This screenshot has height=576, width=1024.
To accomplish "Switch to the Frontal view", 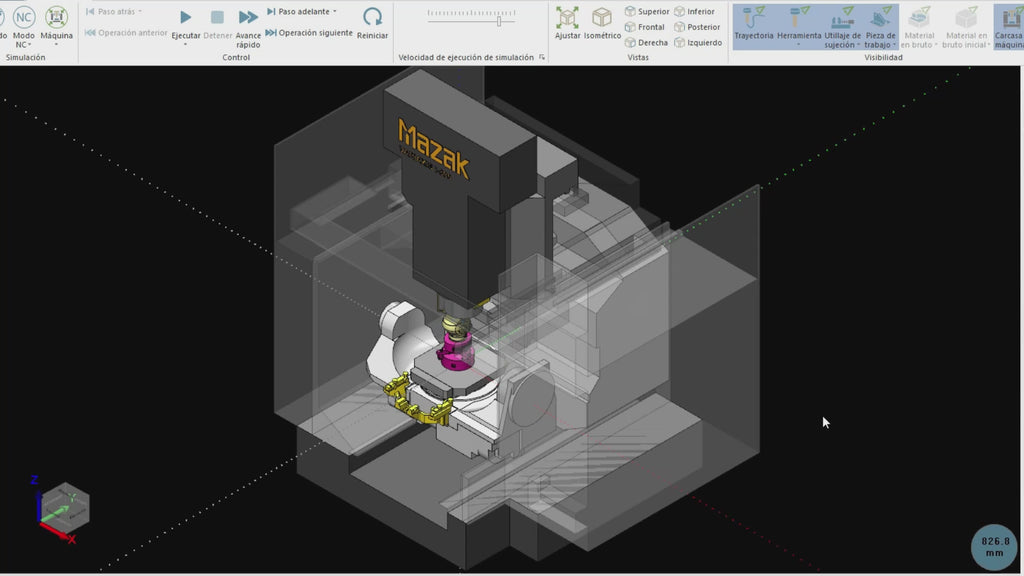I will (x=647, y=27).
